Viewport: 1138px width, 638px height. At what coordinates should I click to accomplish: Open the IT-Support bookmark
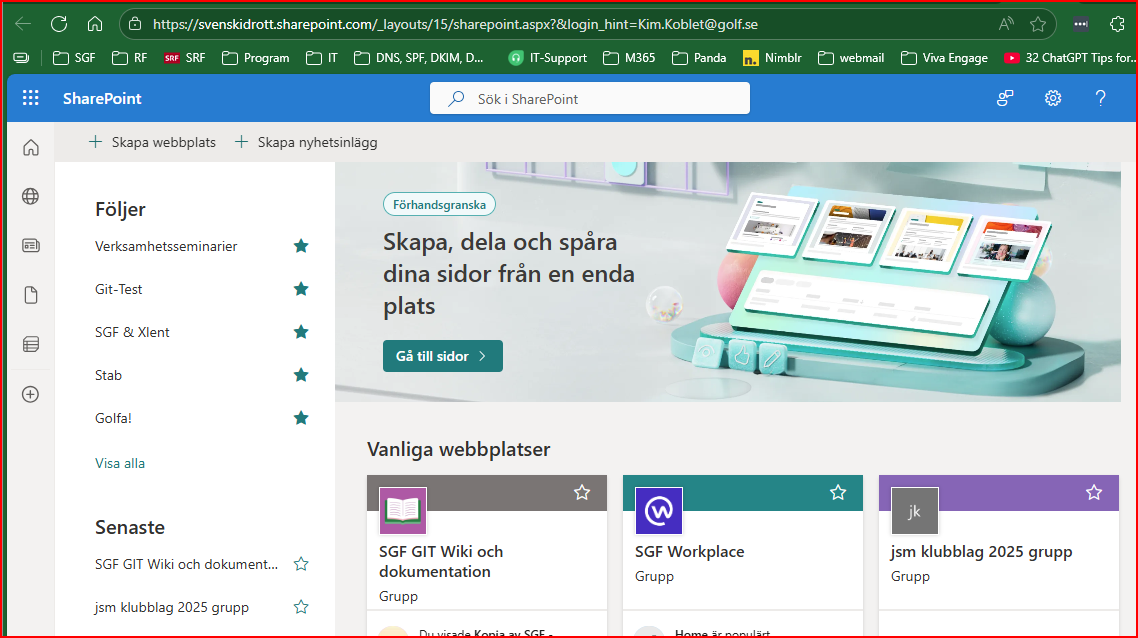coord(548,58)
